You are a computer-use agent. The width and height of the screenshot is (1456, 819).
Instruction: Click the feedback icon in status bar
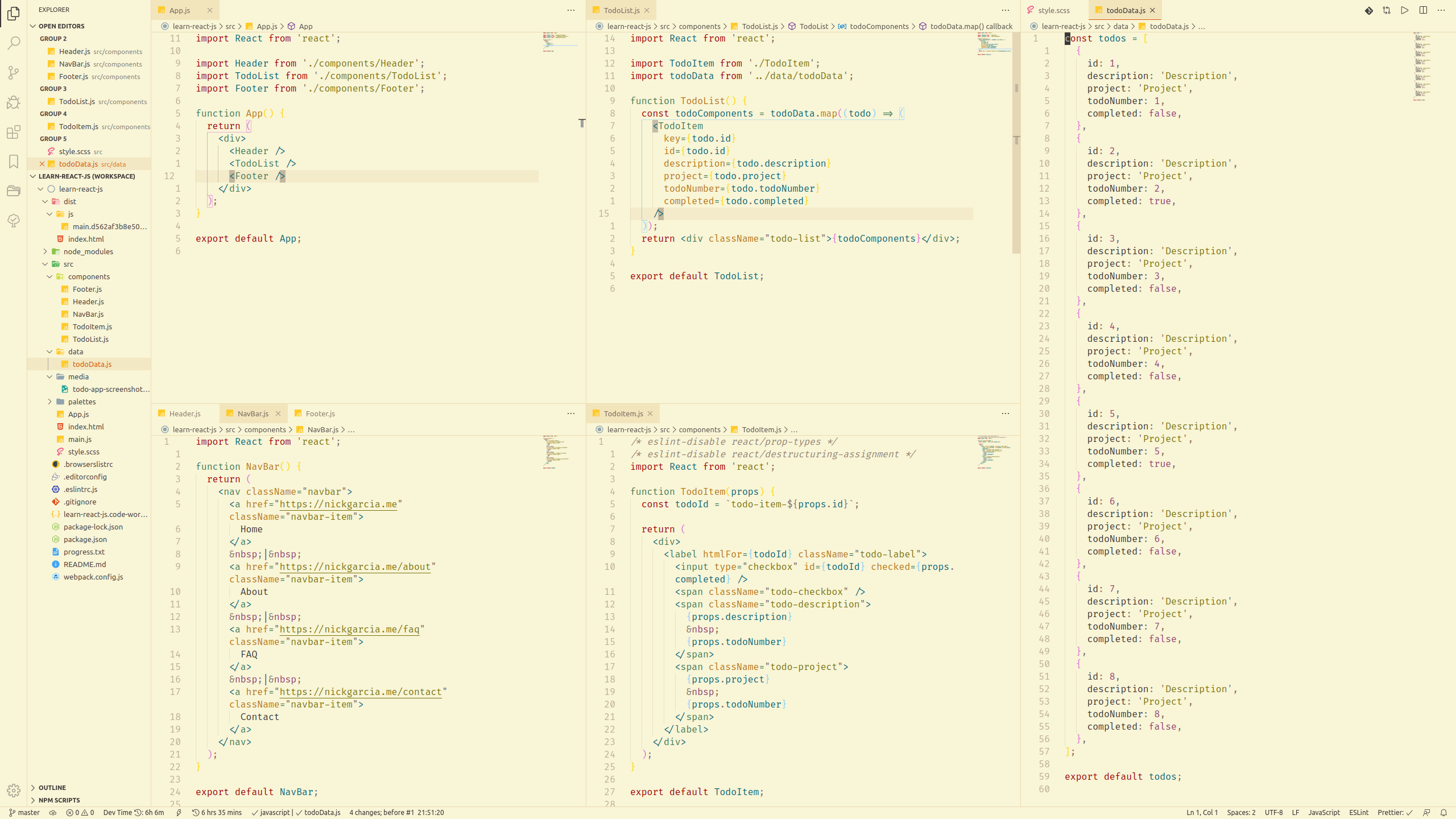click(x=1426, y=813)
